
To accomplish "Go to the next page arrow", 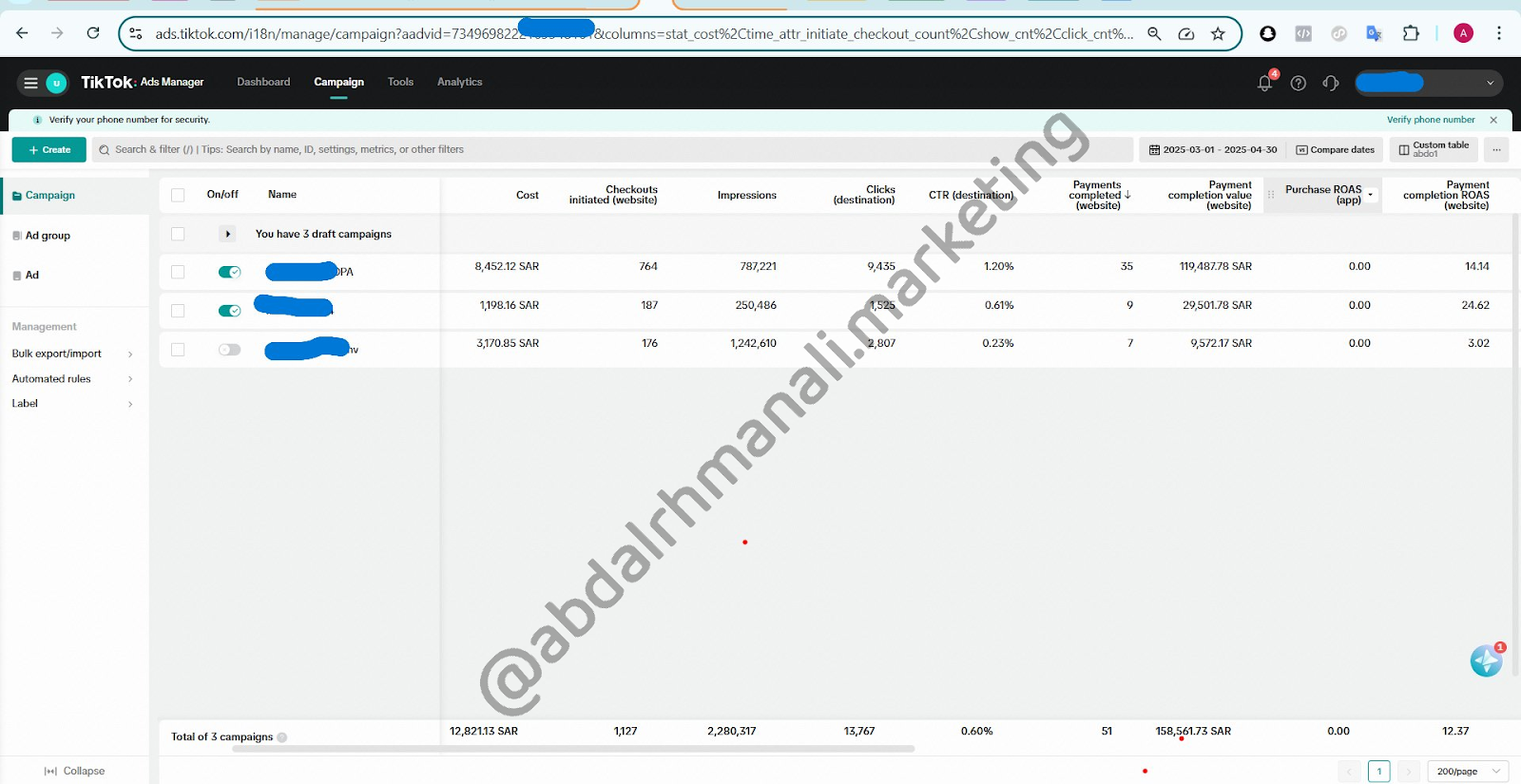I will tap(1409, 772).
